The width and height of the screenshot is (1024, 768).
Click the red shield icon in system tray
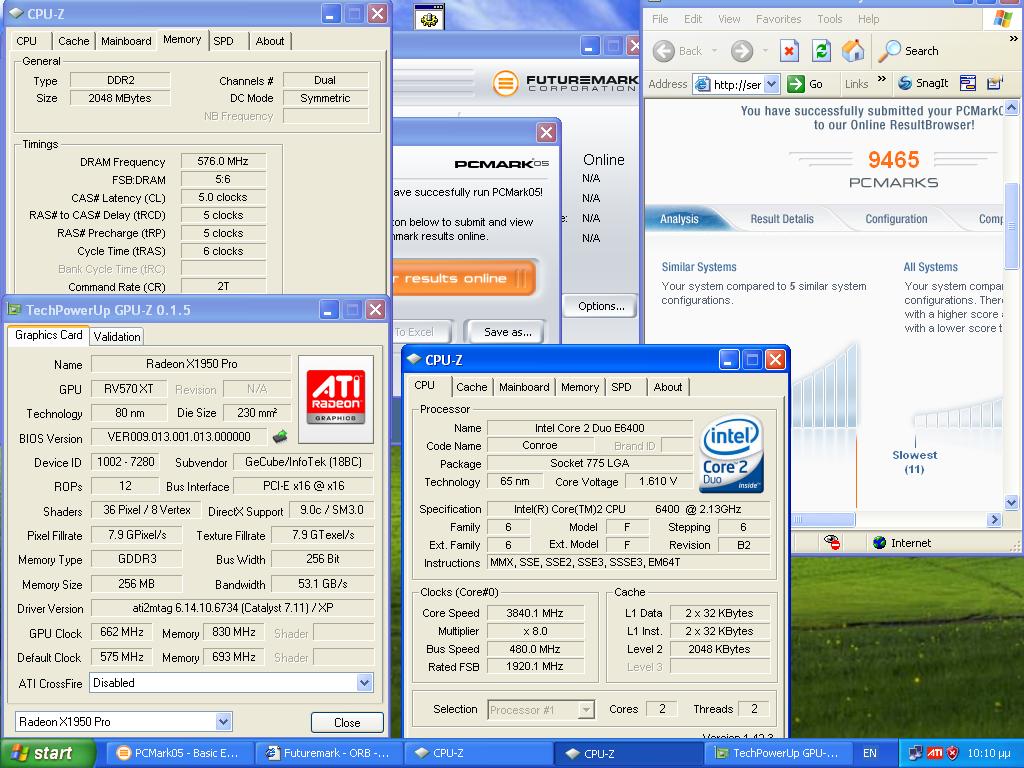952,753
